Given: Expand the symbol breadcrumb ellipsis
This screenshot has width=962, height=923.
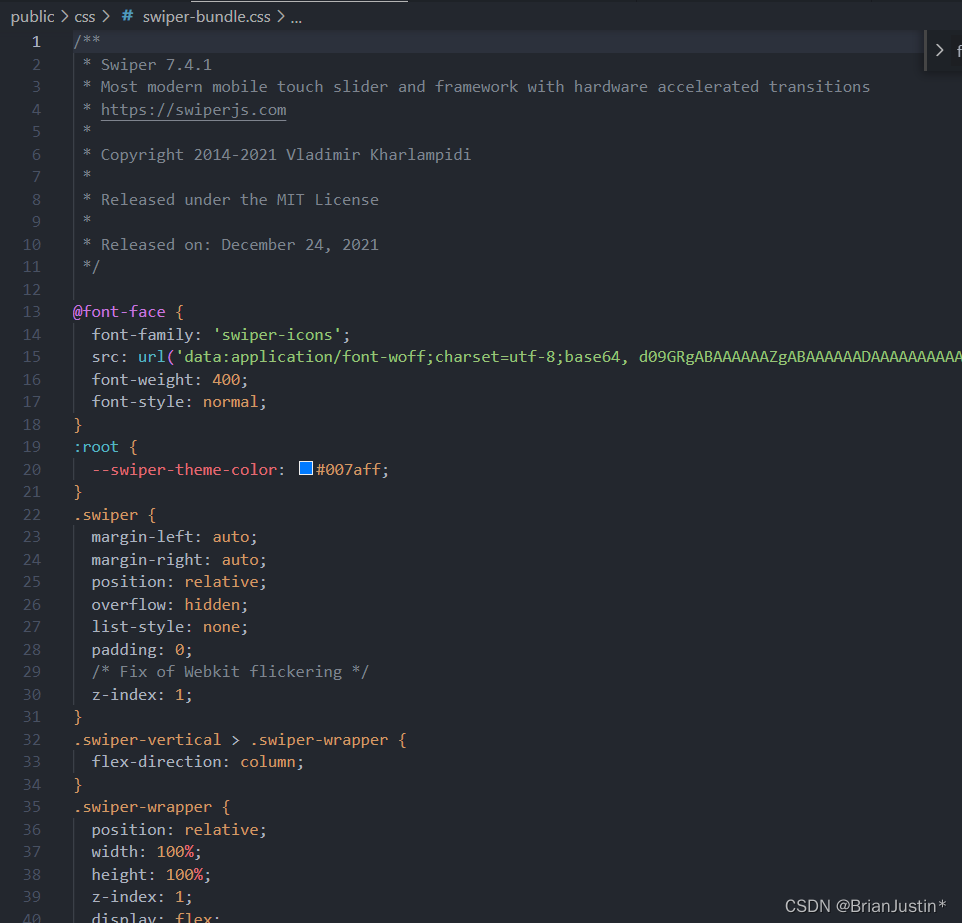Looking at the screenshot, I should tap(298, 16).
